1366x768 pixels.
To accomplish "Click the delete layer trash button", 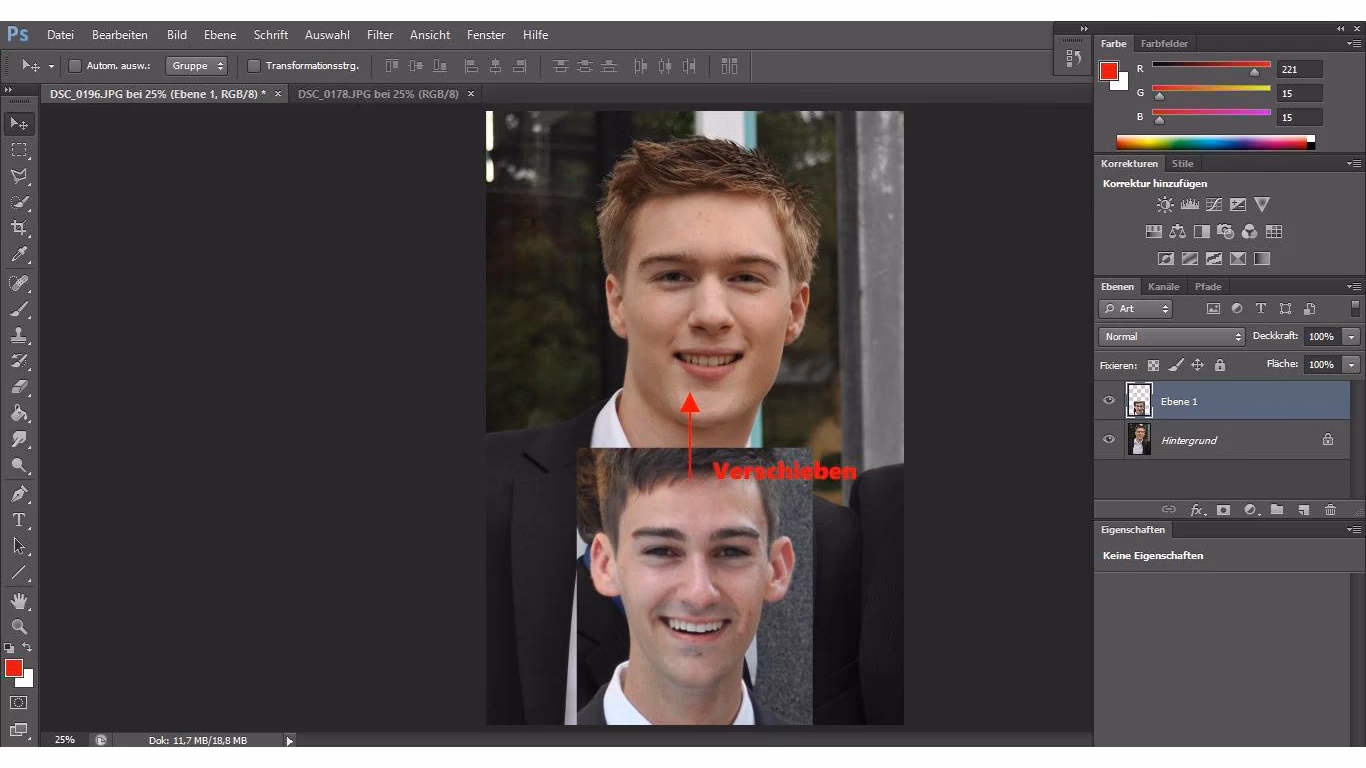I will (1330, 510).
